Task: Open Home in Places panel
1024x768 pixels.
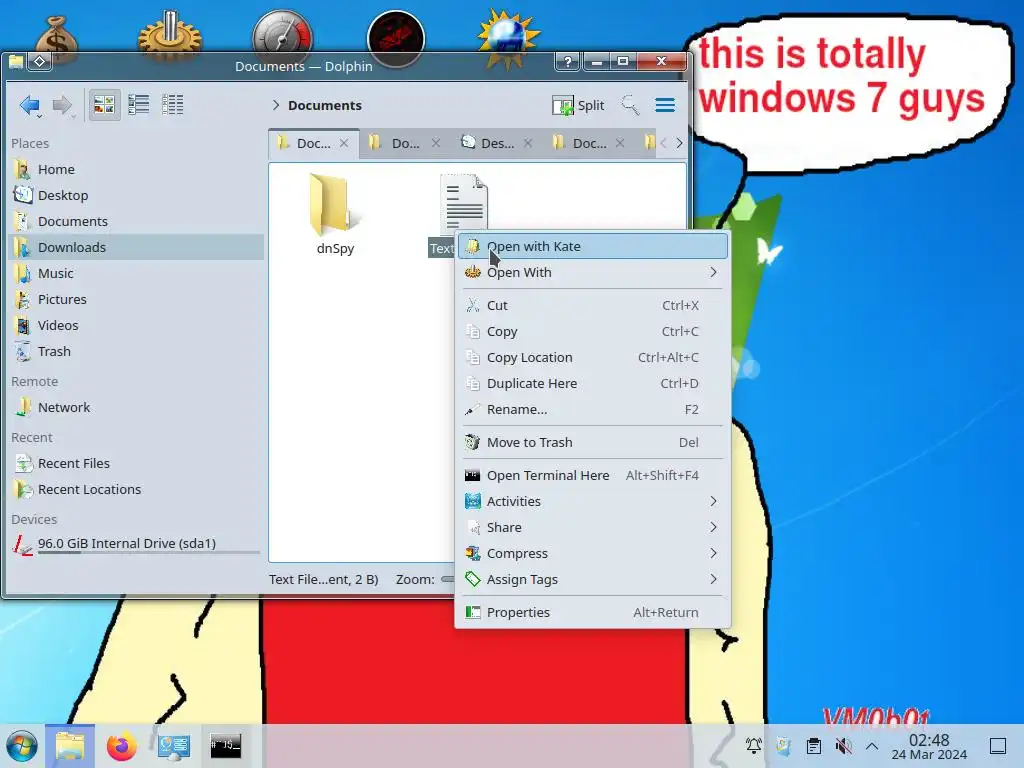Action: point(136,169)
